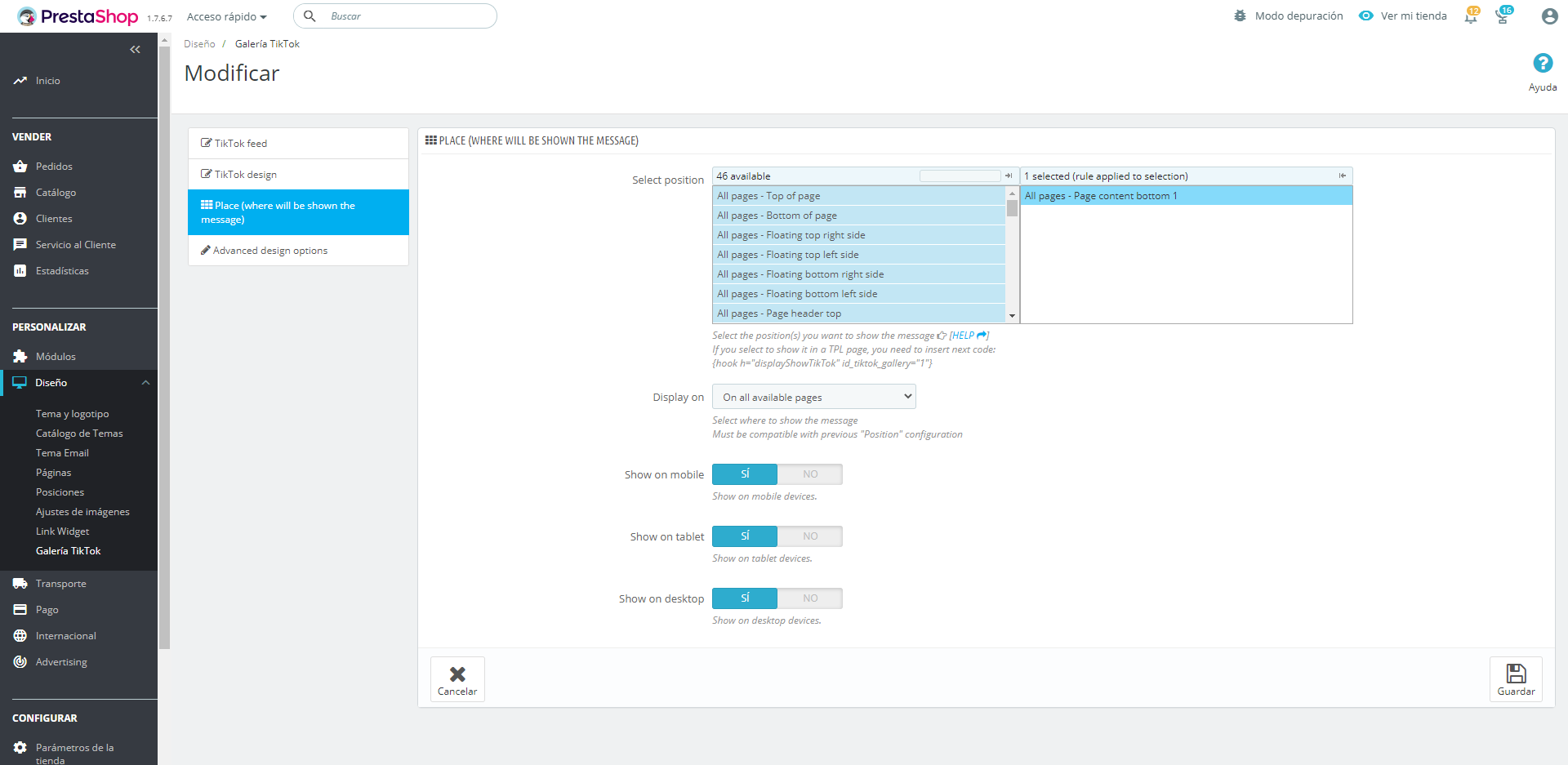Set Show on mobile to SÍ
Image resolution: width=1568 pixels, height=765 pixels.
(745, 474)
